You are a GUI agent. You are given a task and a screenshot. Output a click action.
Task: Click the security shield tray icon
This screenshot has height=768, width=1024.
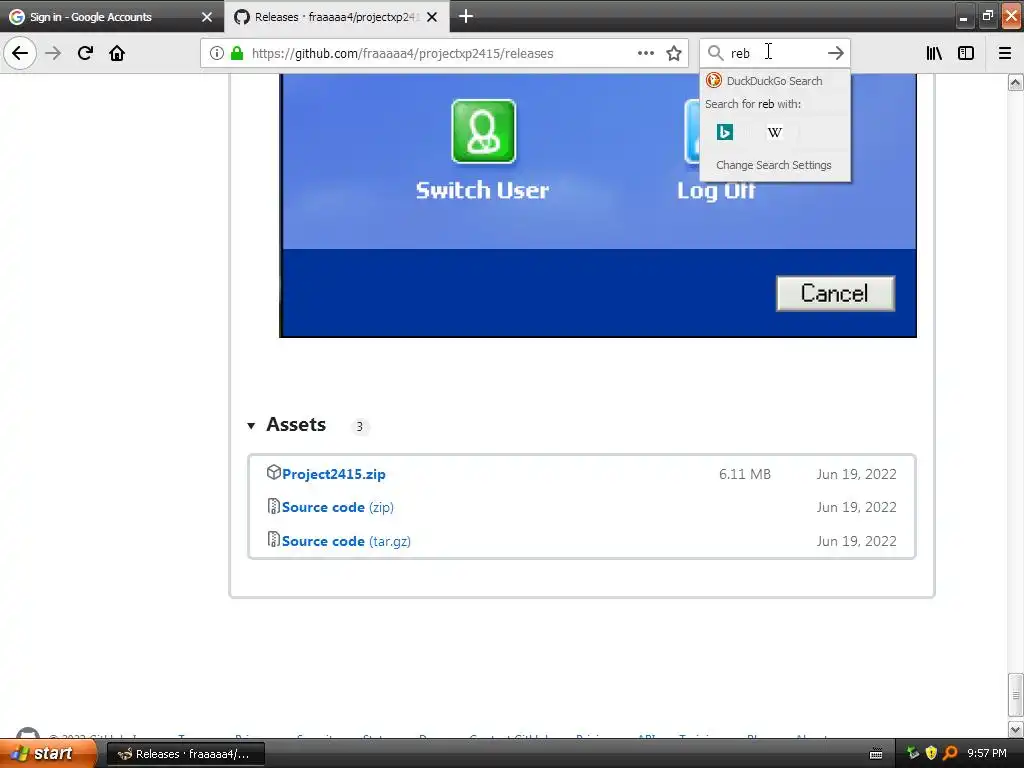point(931,753)
